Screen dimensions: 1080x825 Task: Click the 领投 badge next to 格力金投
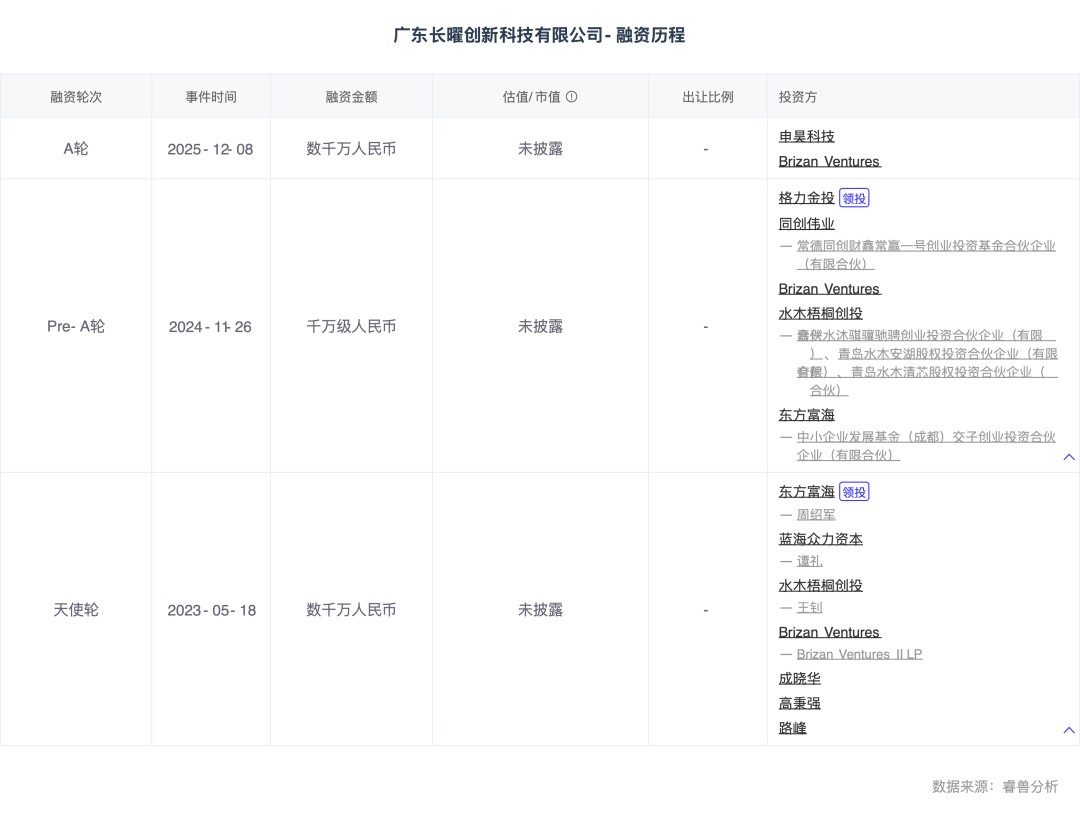[x=856, y=197]
